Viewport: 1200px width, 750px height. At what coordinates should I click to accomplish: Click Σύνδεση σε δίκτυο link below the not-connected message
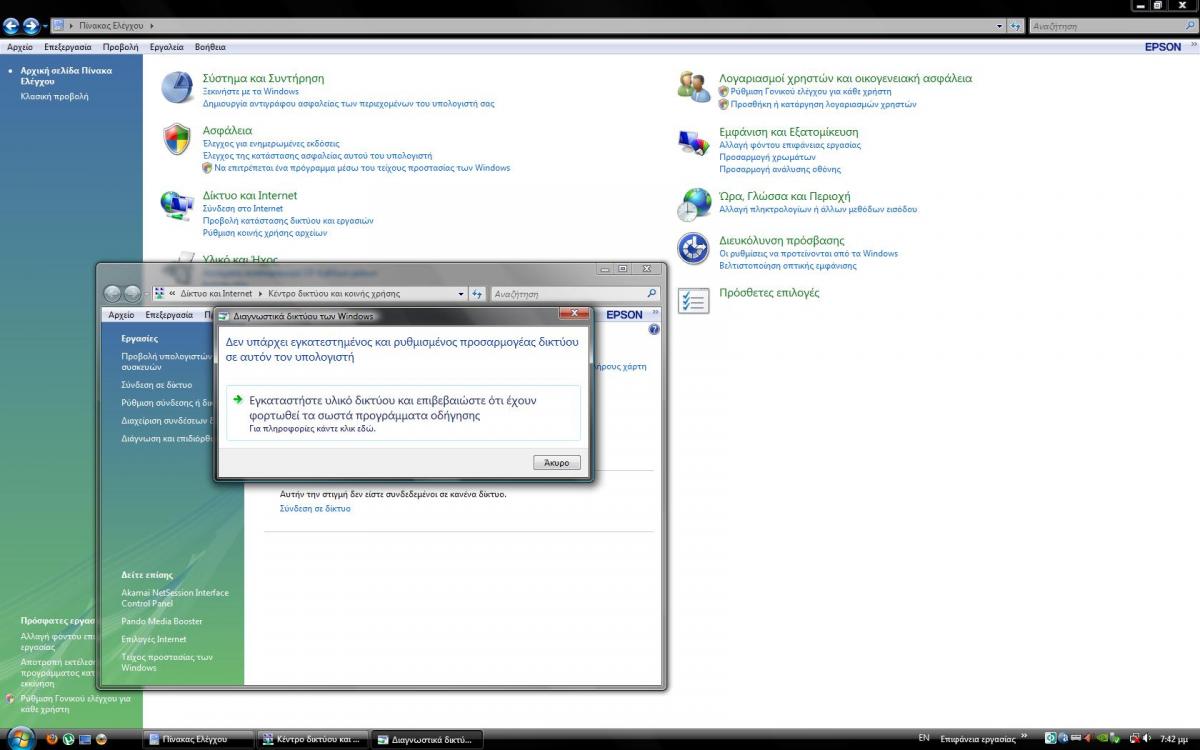click(x=315, y=508)
